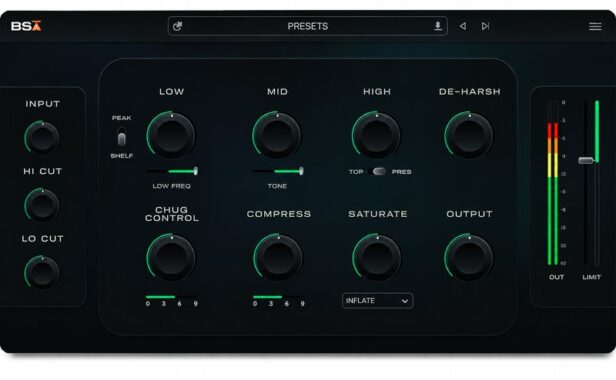Click the COMPRESS knob
Viewport: 616px width, 380px height.
tap(278, 257)
